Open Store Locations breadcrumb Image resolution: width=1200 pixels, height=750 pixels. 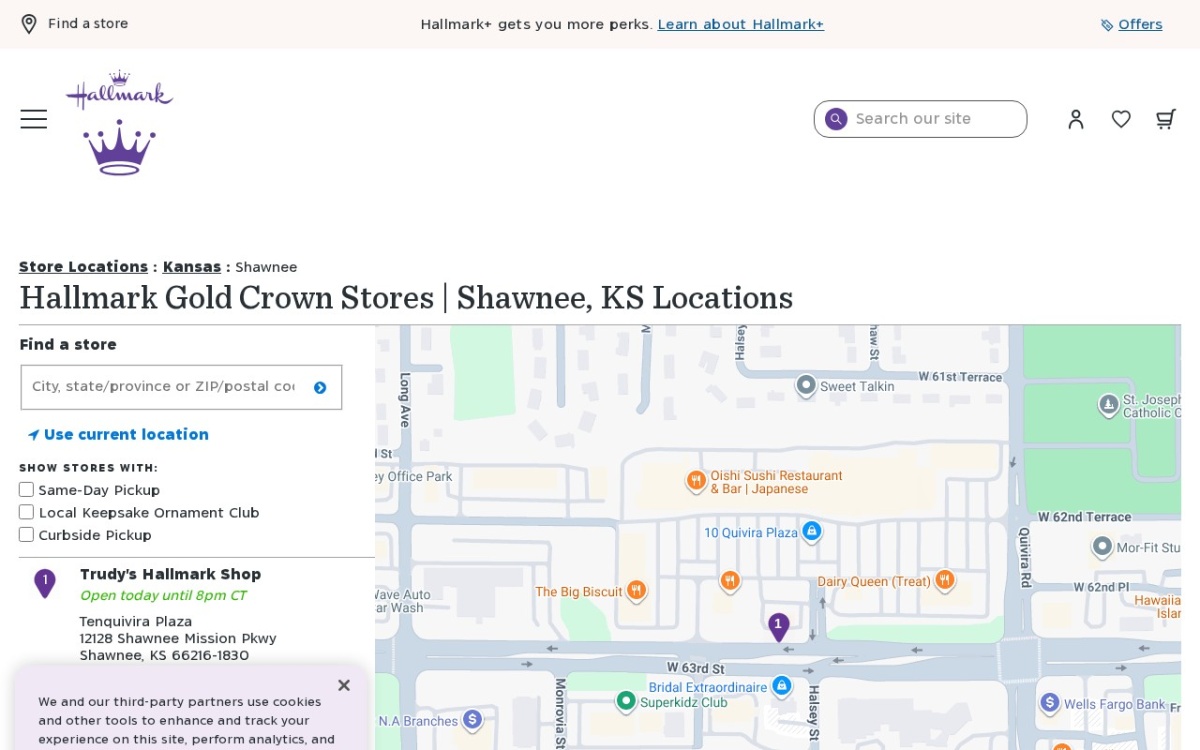83,267
